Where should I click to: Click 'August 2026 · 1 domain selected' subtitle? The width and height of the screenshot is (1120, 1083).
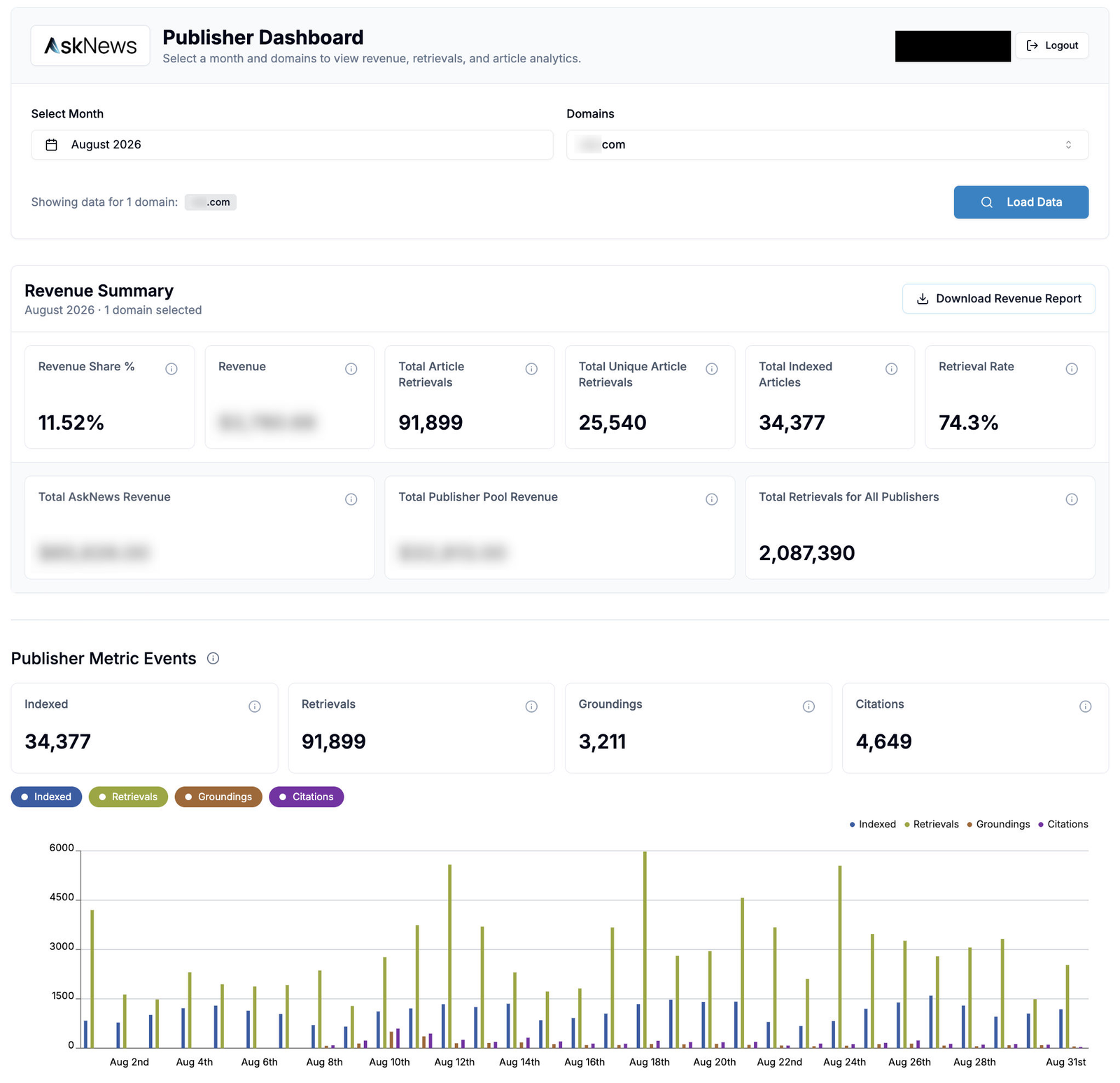113,310
